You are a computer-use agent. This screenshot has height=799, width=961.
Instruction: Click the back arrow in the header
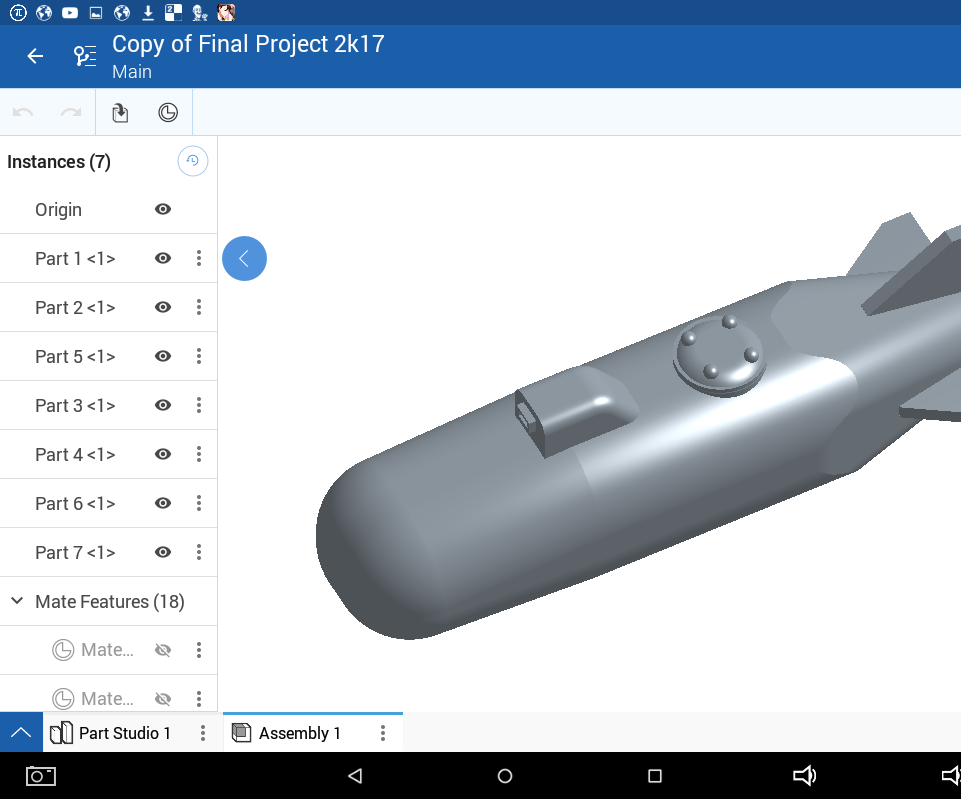34,56
